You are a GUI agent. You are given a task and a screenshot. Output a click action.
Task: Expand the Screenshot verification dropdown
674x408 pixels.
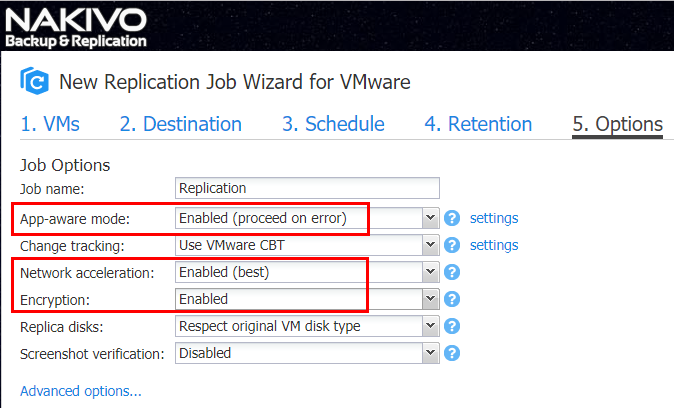coord(431,353)
